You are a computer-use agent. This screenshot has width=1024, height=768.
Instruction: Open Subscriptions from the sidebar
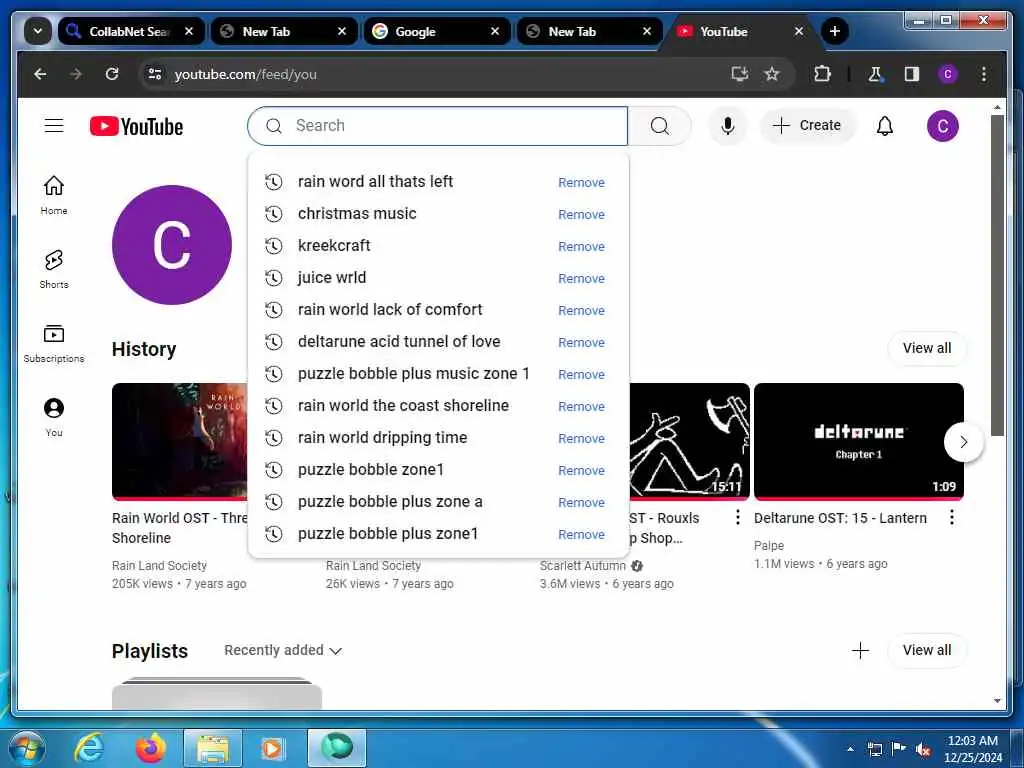click(54, 344)
